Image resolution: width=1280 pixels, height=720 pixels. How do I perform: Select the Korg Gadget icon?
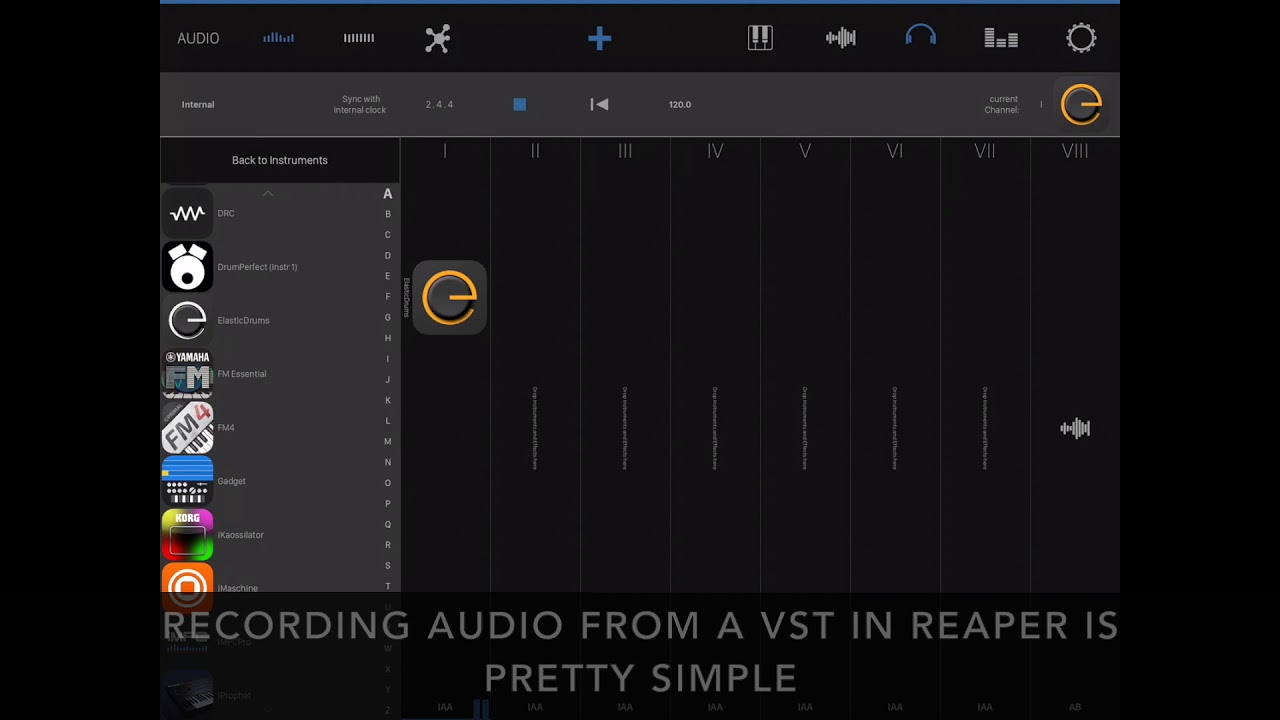[187, 481]
